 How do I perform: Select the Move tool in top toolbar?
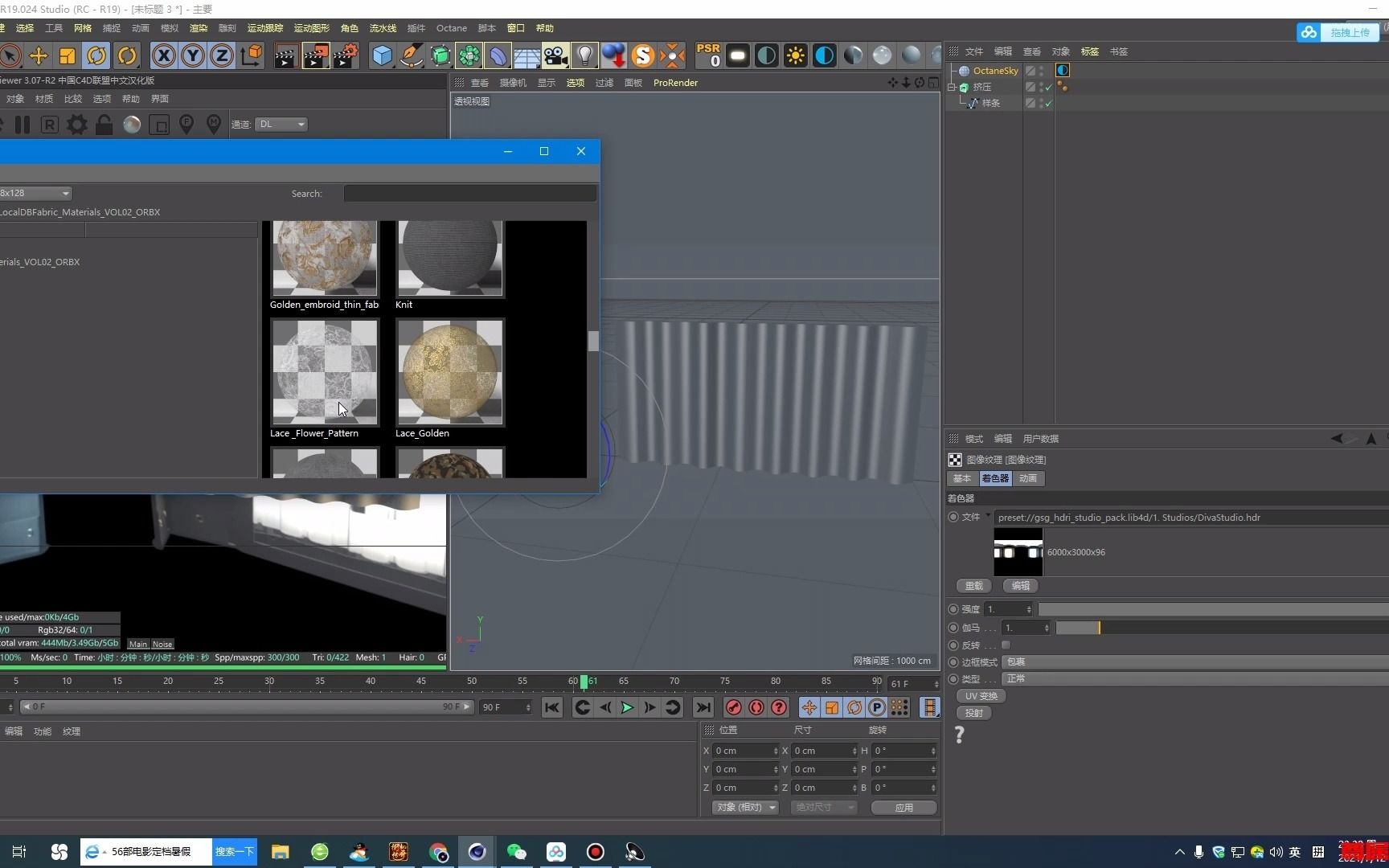[x=39, y=55]
